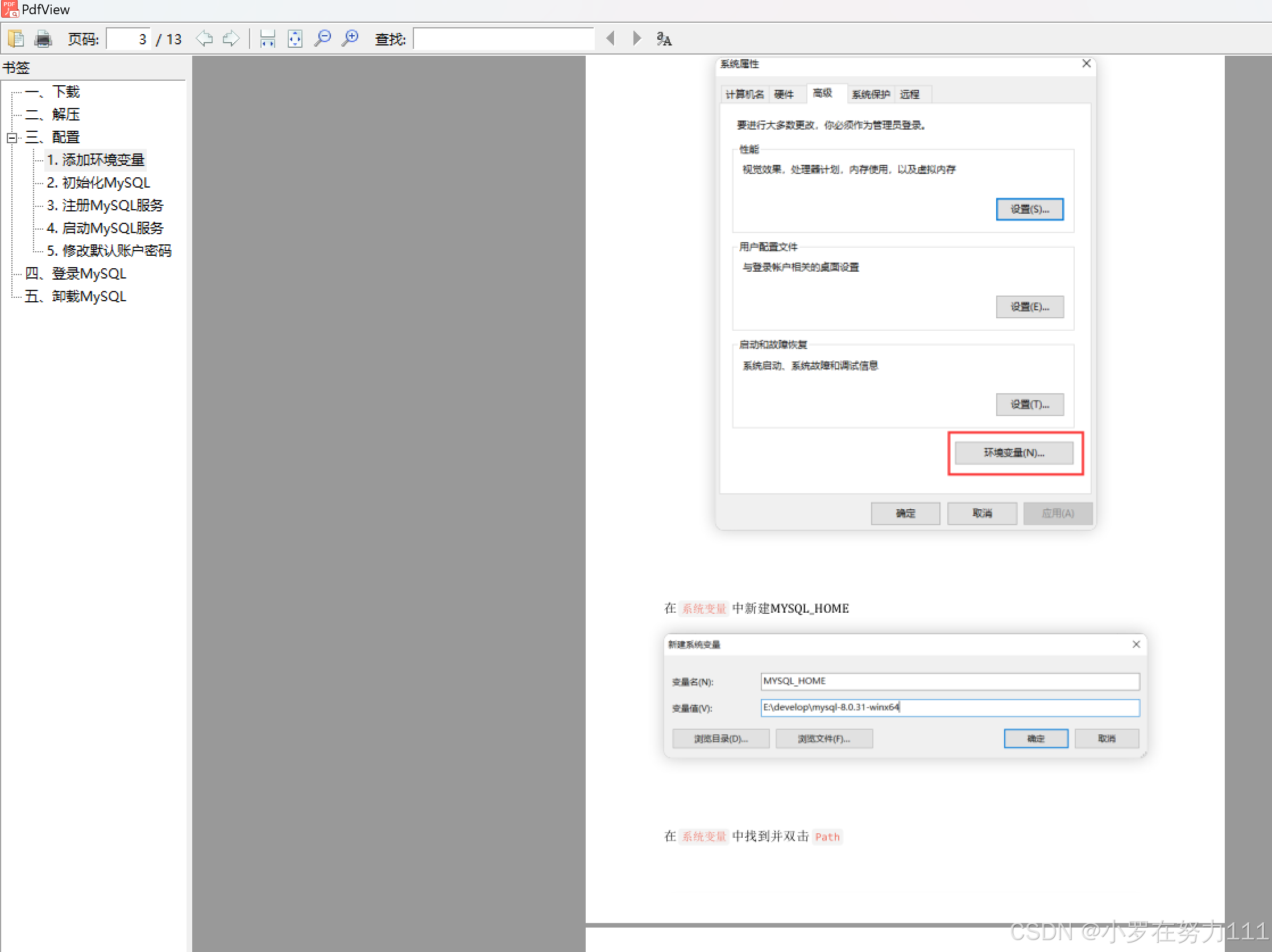Open bookmark 一、下载
Viewport: 1272px width, 952px height.
[65, 92]
